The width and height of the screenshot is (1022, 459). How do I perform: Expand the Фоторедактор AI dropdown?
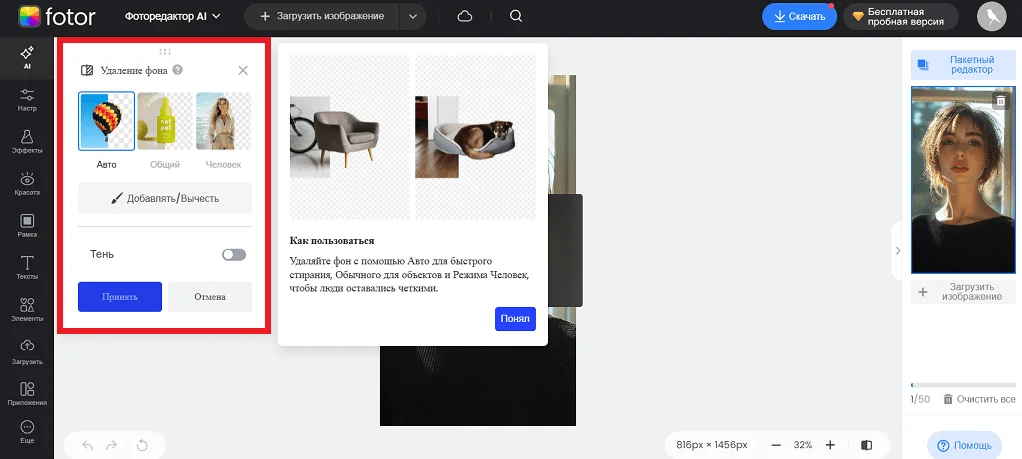(173, 16)
